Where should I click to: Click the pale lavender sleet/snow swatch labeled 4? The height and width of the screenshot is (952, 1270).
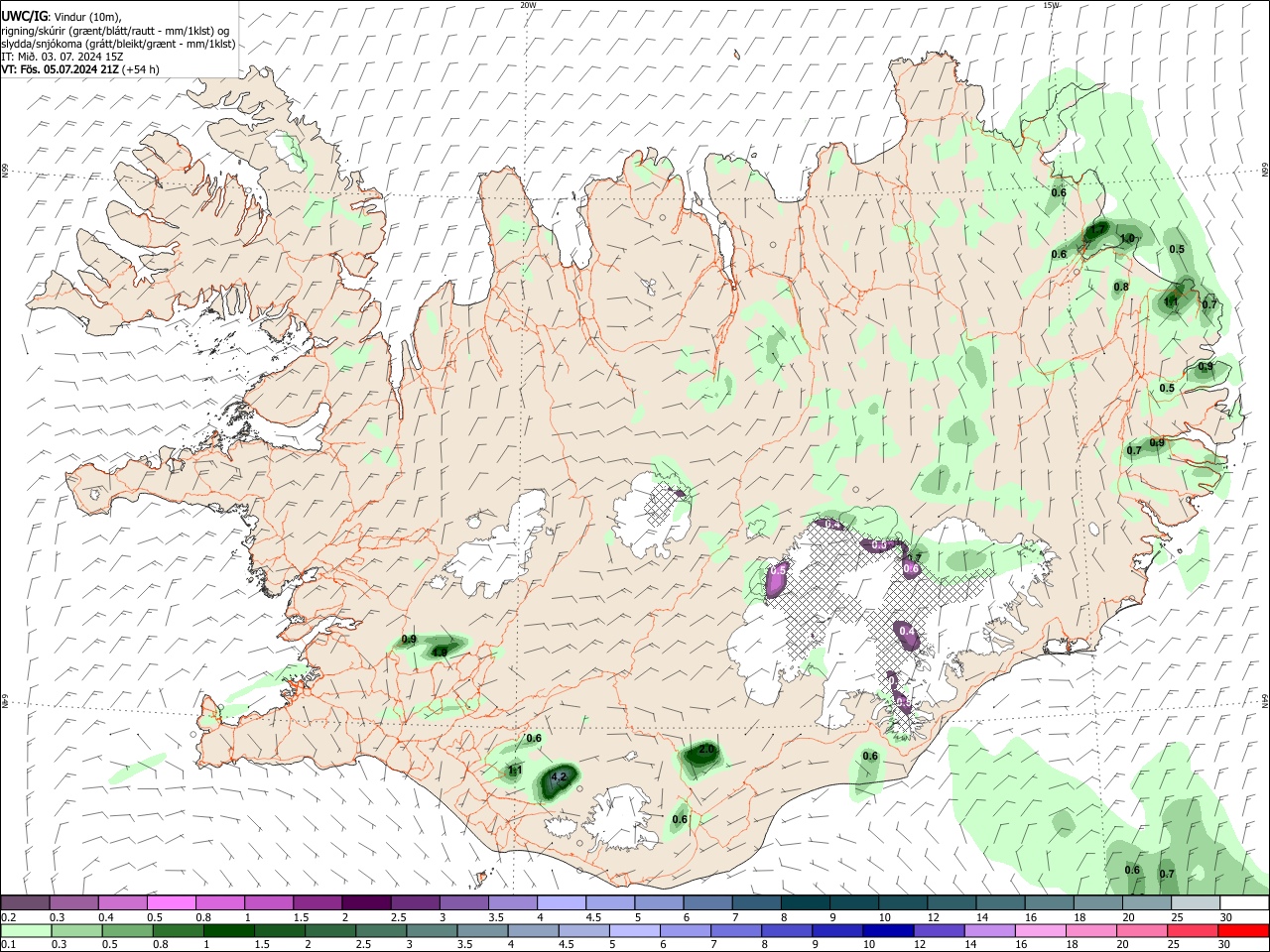[562, 902]
